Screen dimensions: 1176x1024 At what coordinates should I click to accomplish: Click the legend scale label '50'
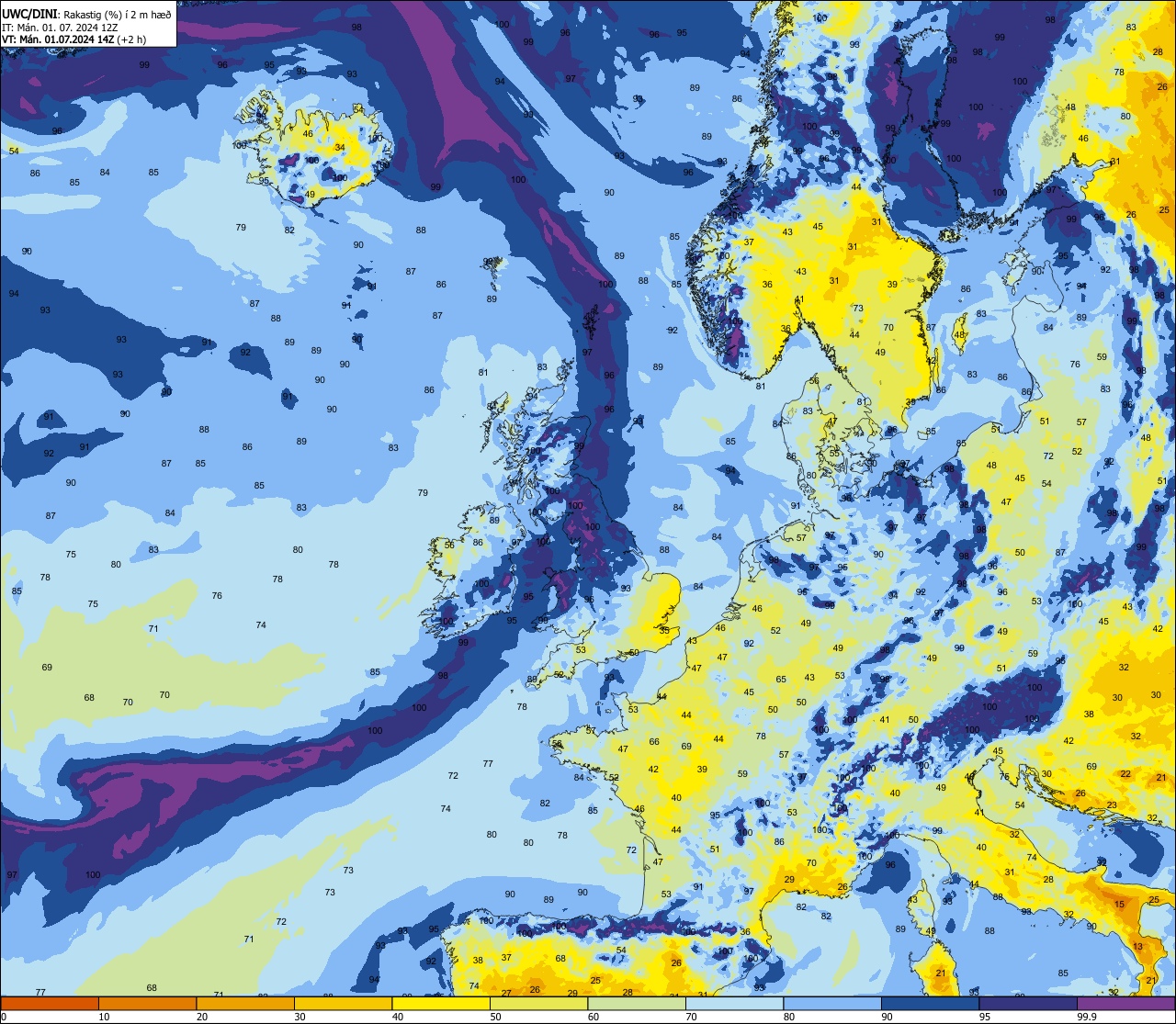coord(495,1017)
